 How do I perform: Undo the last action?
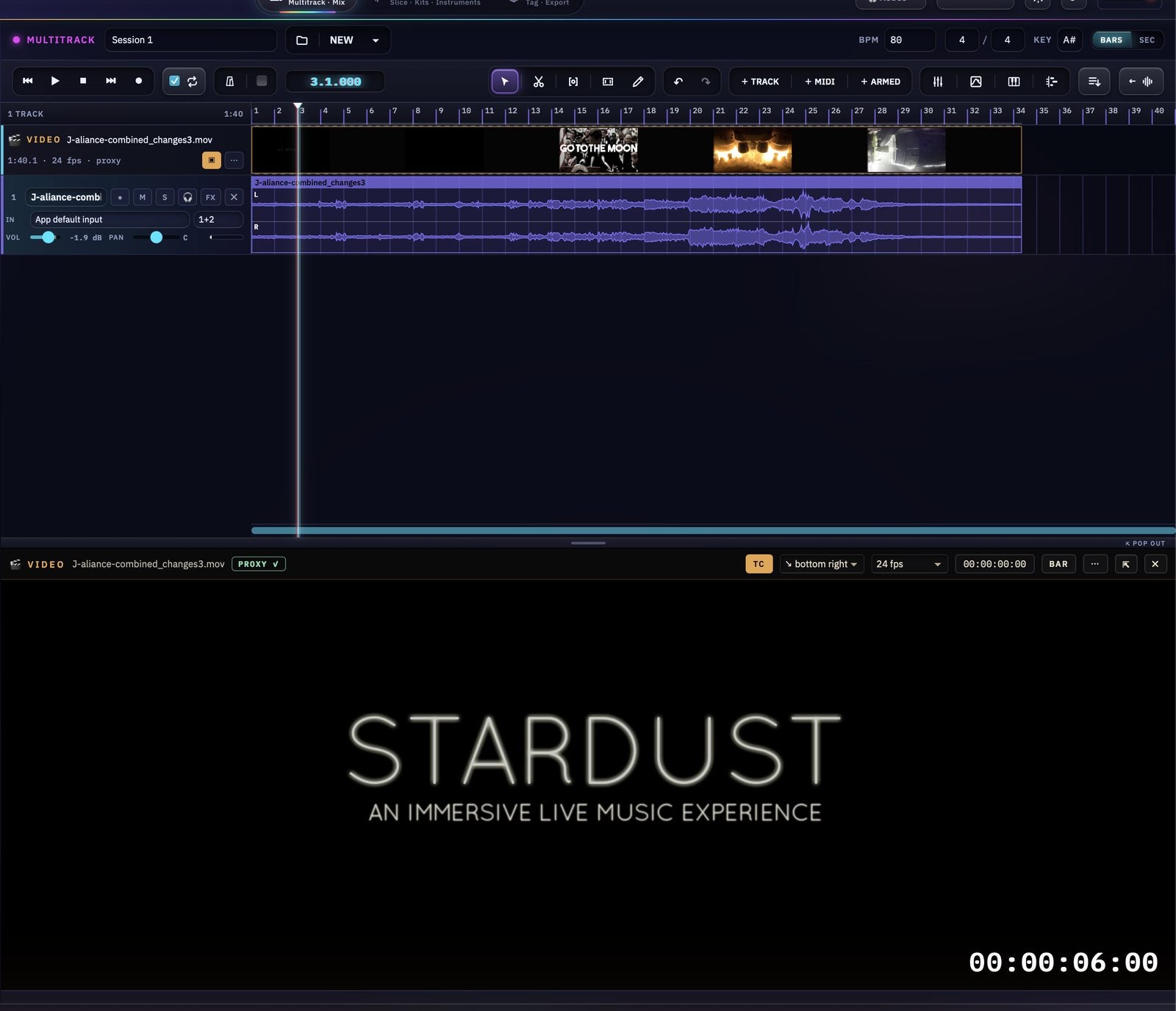678,82
